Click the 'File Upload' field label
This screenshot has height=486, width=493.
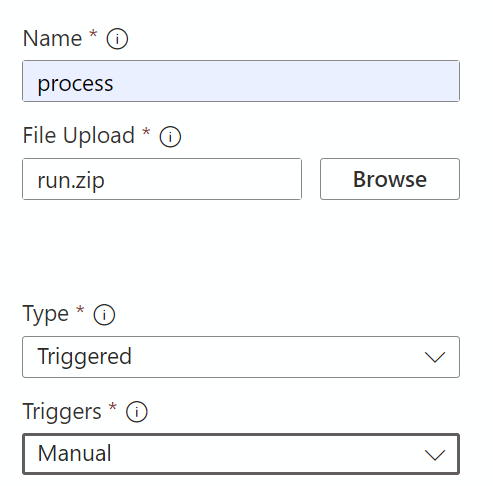pos(79,136)
